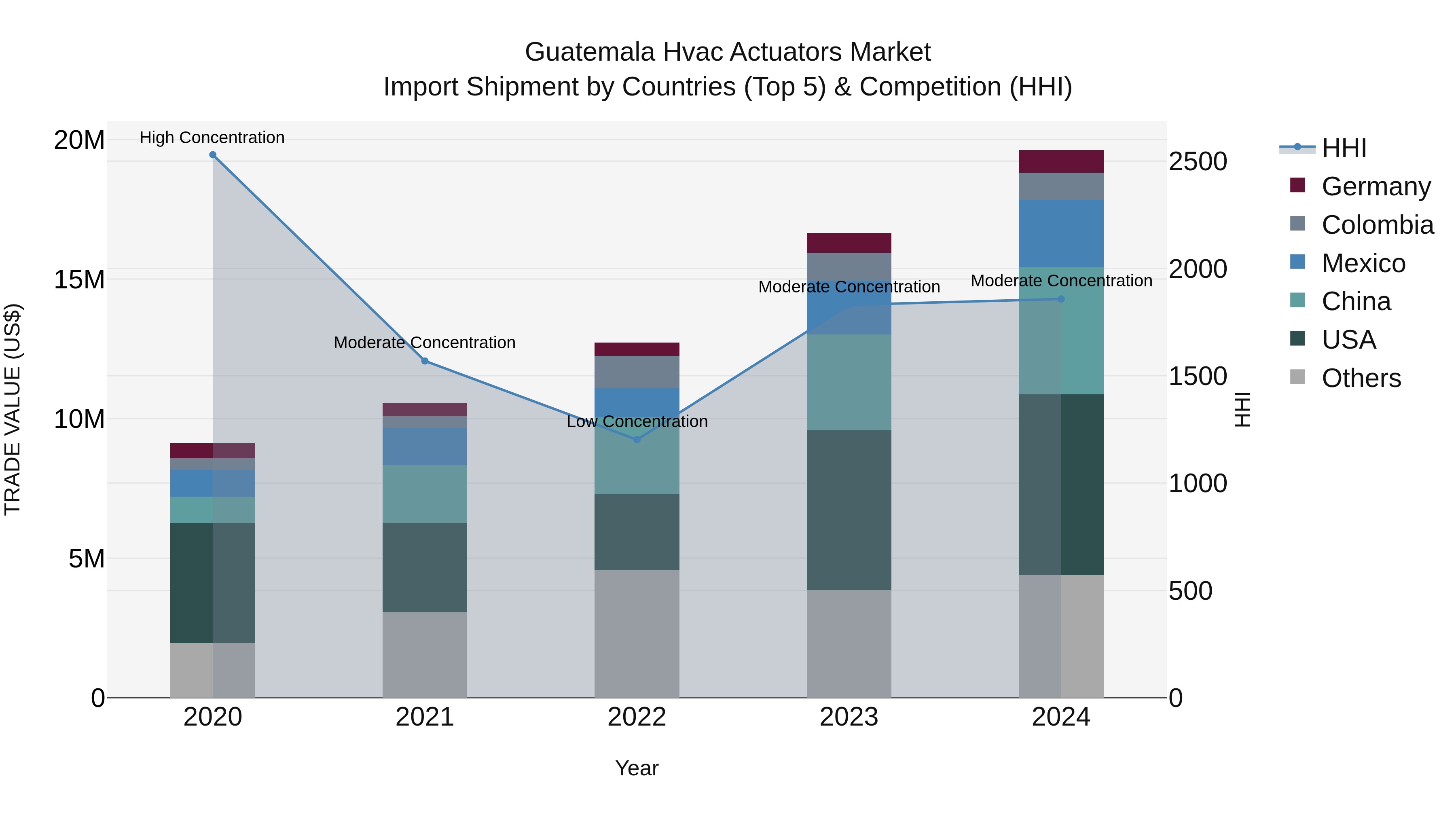
Task: Toggle the HHI line legend entry
Action: (x=1323, y=148)
